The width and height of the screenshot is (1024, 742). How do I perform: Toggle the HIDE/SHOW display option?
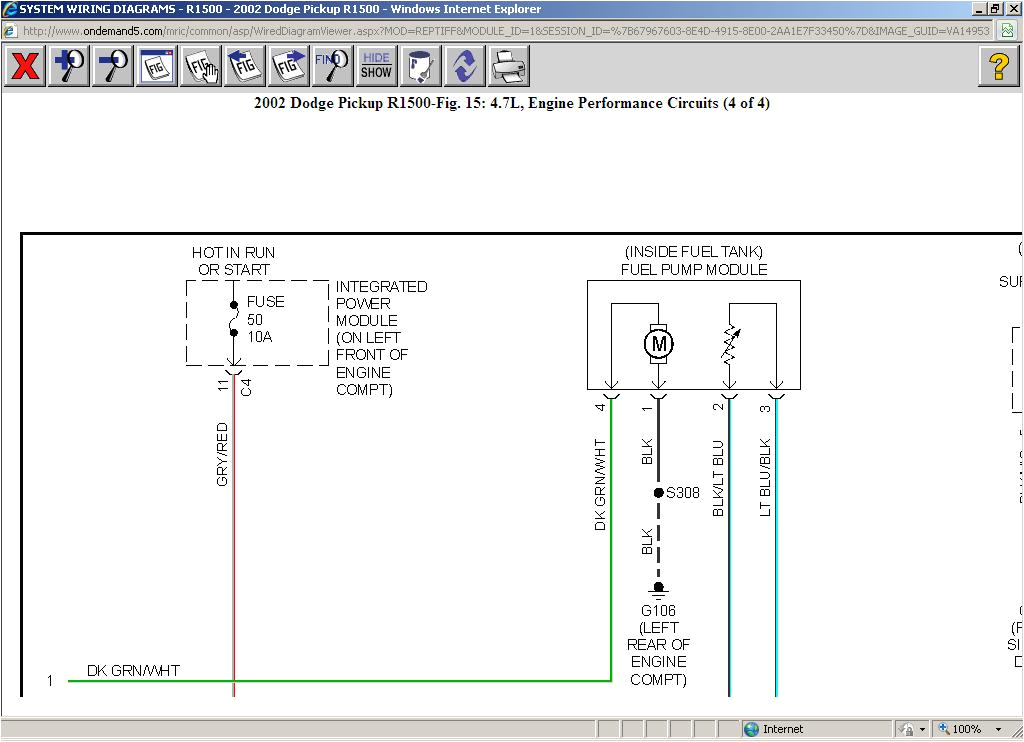(375, 67)
